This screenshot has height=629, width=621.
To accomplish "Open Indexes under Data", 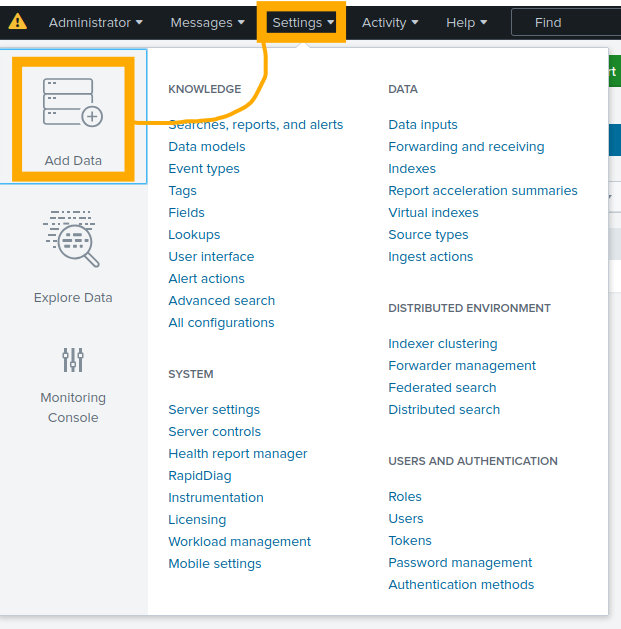I will click(x=412, y=169).
